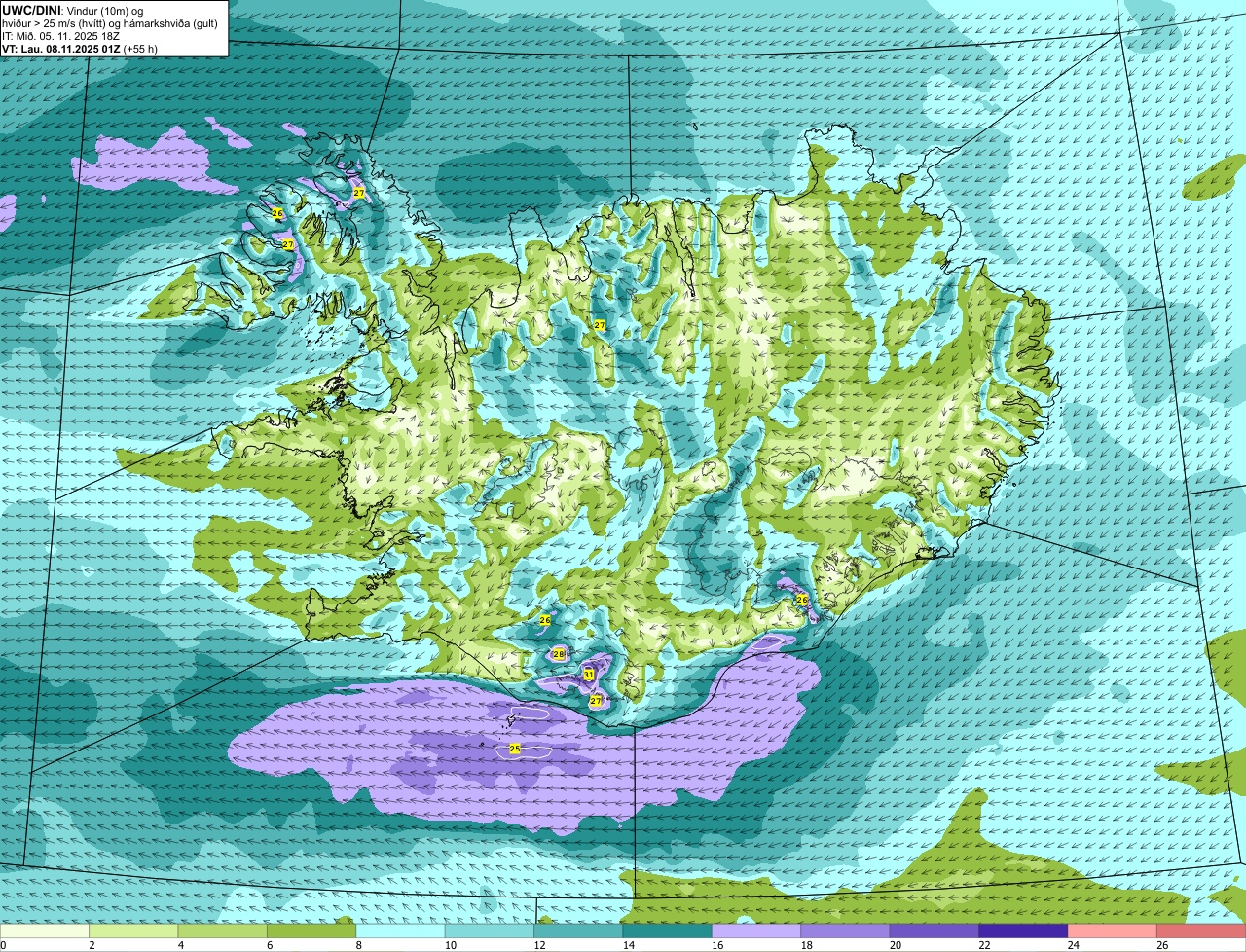Select the lavender 16–18 m/s scale swatch

[x=756, y=932]
